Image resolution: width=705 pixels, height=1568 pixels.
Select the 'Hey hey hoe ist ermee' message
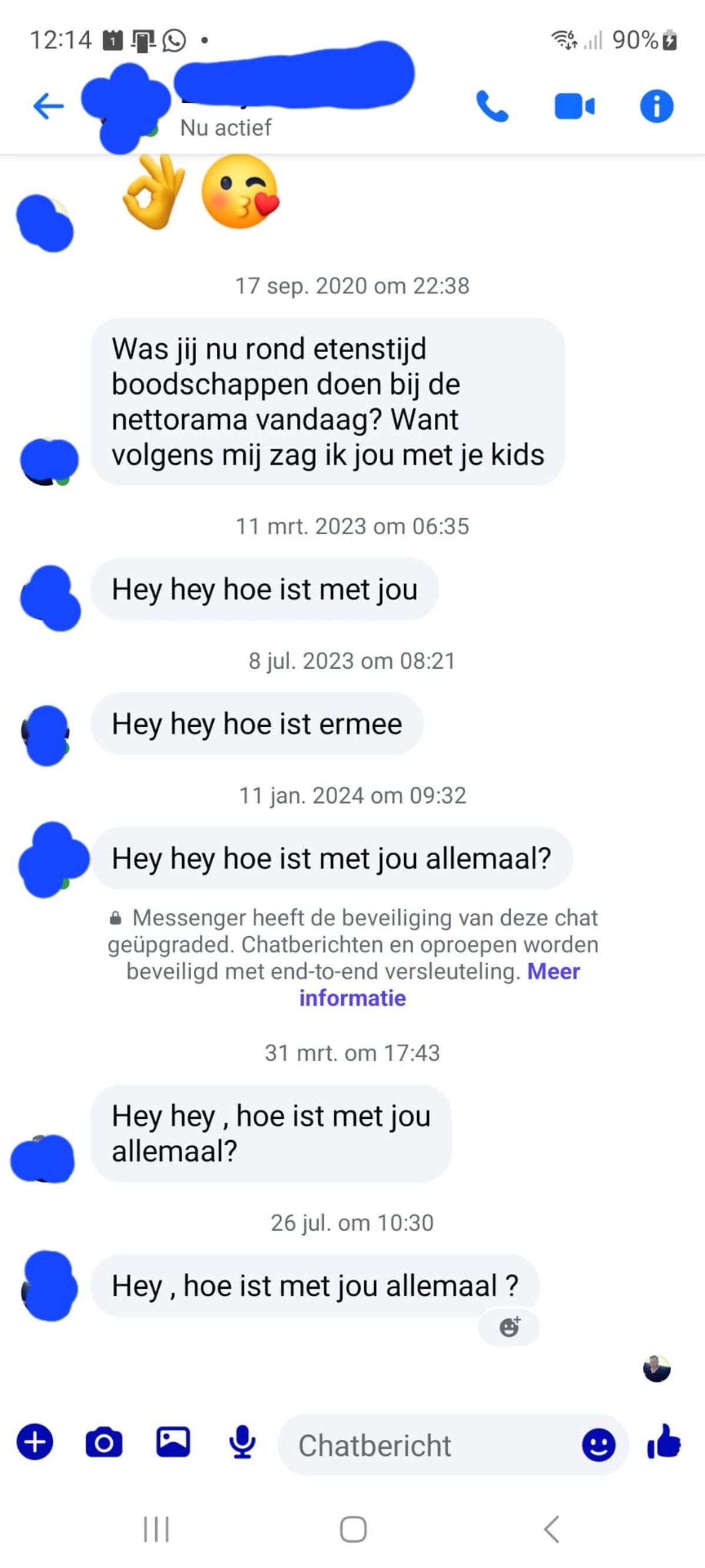point(257,723)
